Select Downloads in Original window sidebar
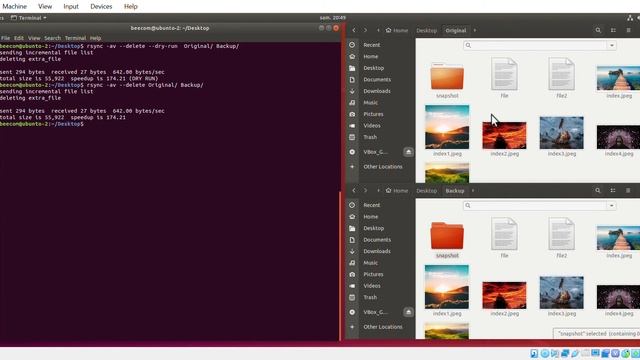 coord(377,91)
